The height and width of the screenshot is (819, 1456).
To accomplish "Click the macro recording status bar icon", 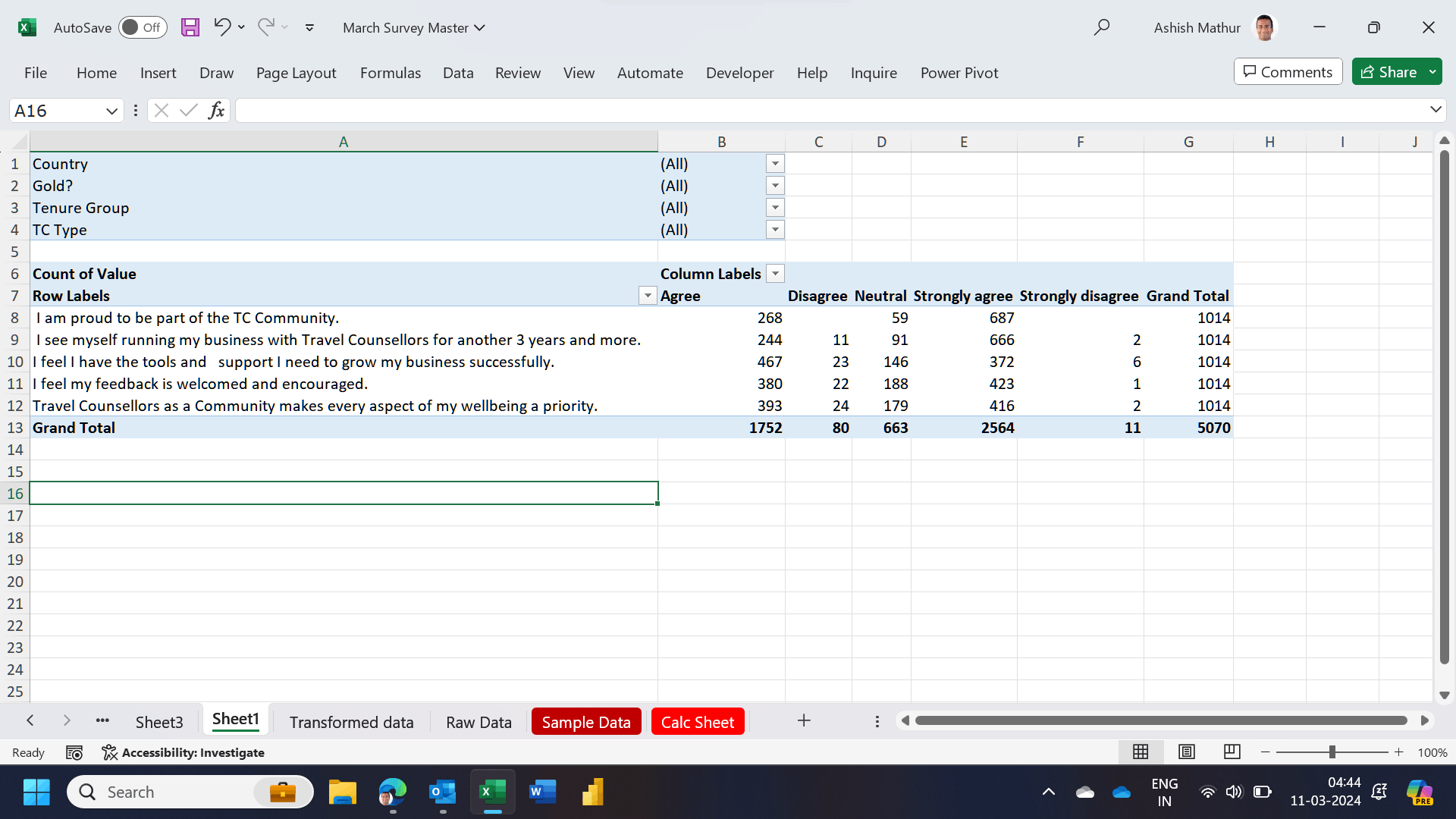I will 74,752.
